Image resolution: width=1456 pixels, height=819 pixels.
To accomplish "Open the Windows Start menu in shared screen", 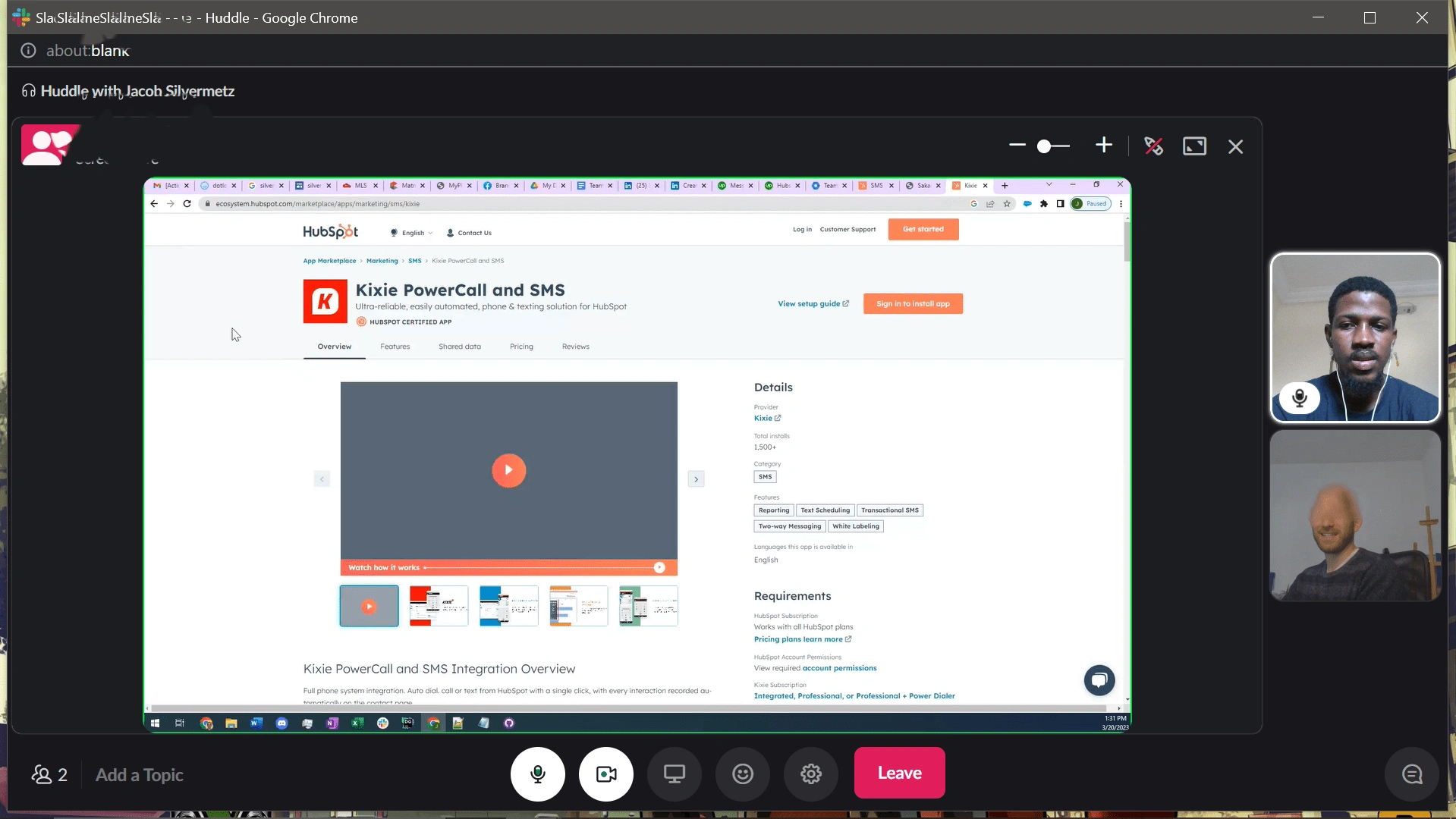I will (155, 723).
